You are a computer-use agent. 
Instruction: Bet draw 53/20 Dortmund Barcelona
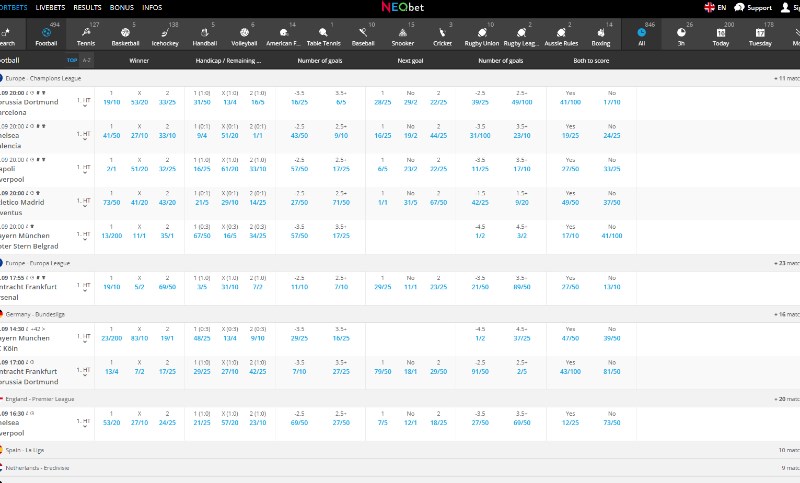139,102
